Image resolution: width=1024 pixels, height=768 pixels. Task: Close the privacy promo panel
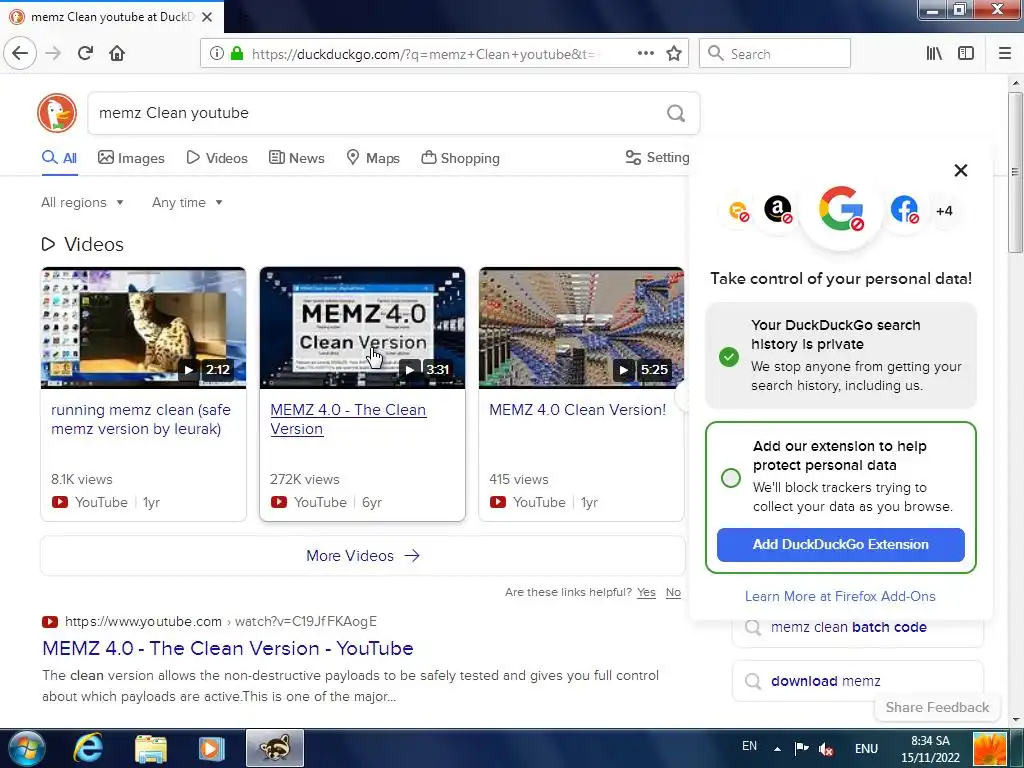[961, 170]
